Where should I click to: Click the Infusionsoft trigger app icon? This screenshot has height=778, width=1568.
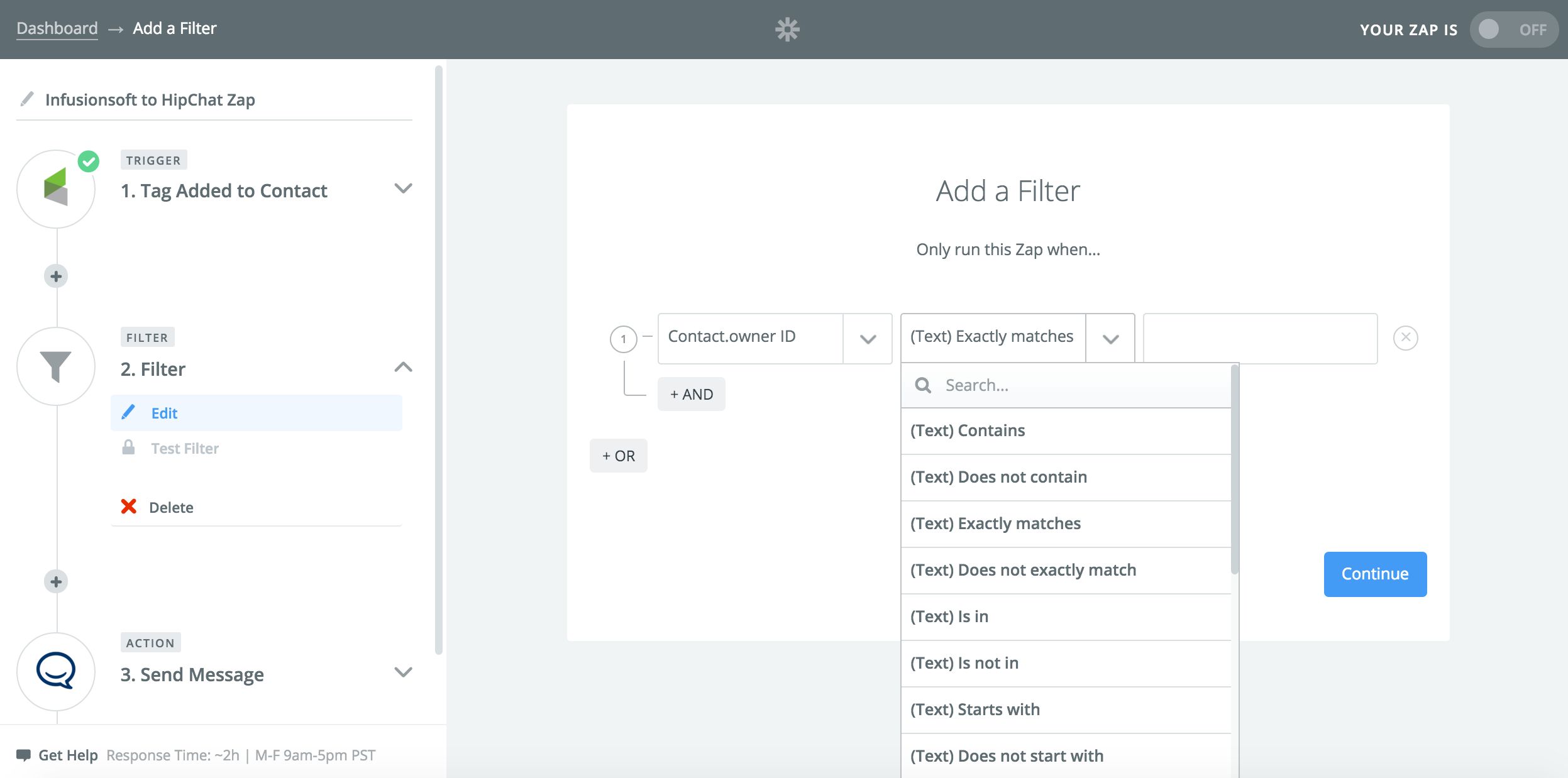(x=56, y=189)
